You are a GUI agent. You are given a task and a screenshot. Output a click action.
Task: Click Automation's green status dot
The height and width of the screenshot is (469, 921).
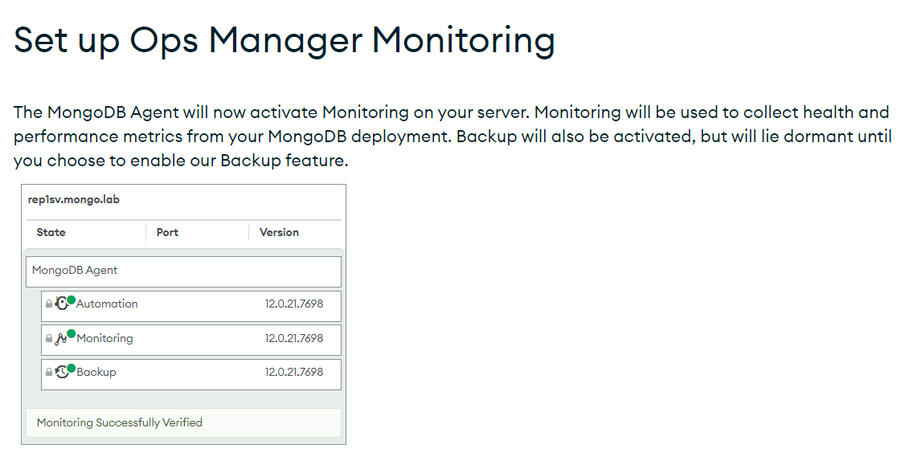click(x=71, y=300)
